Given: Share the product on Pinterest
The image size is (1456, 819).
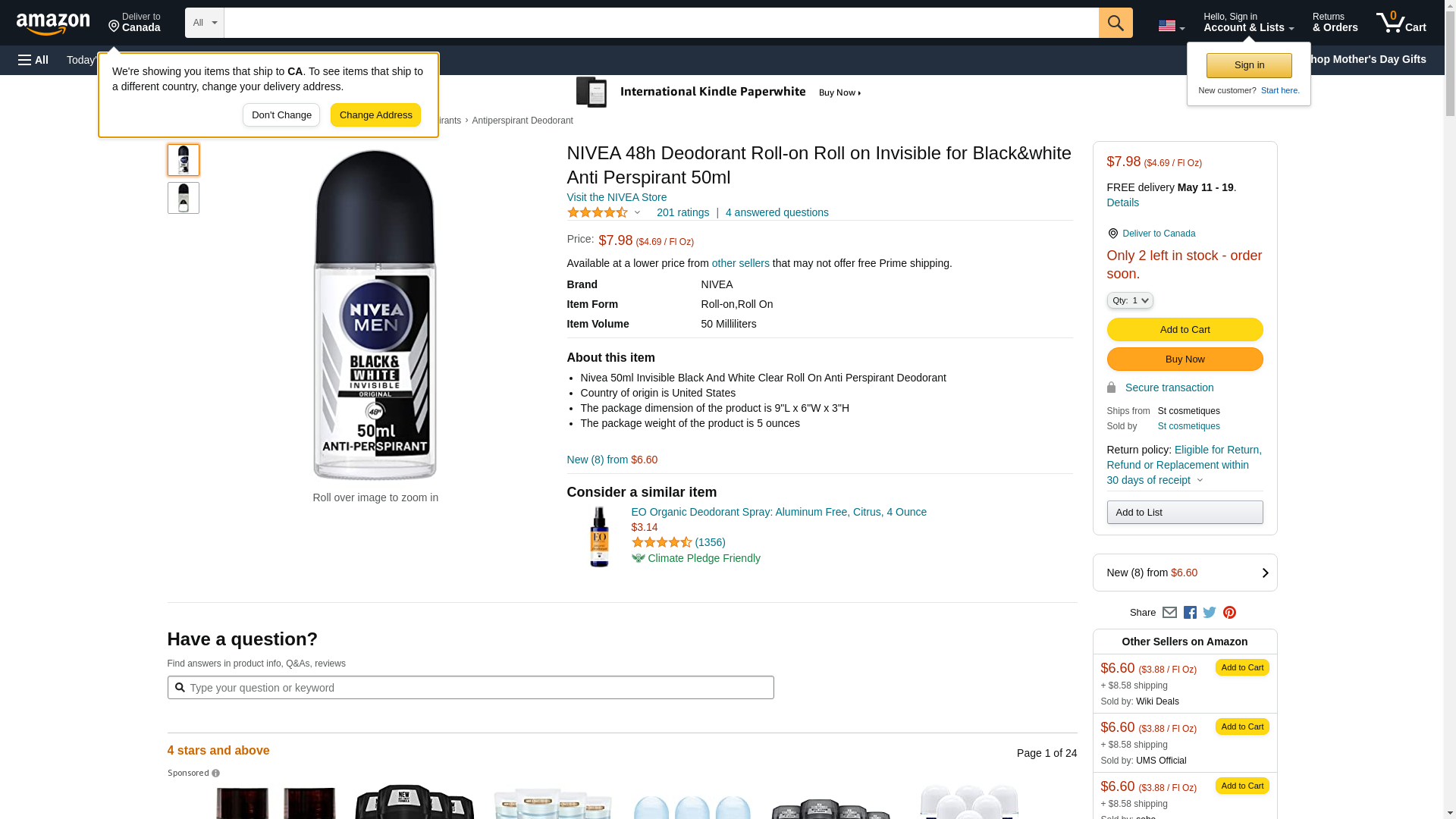Looking at the screenshot, I should coord(1229,613).
